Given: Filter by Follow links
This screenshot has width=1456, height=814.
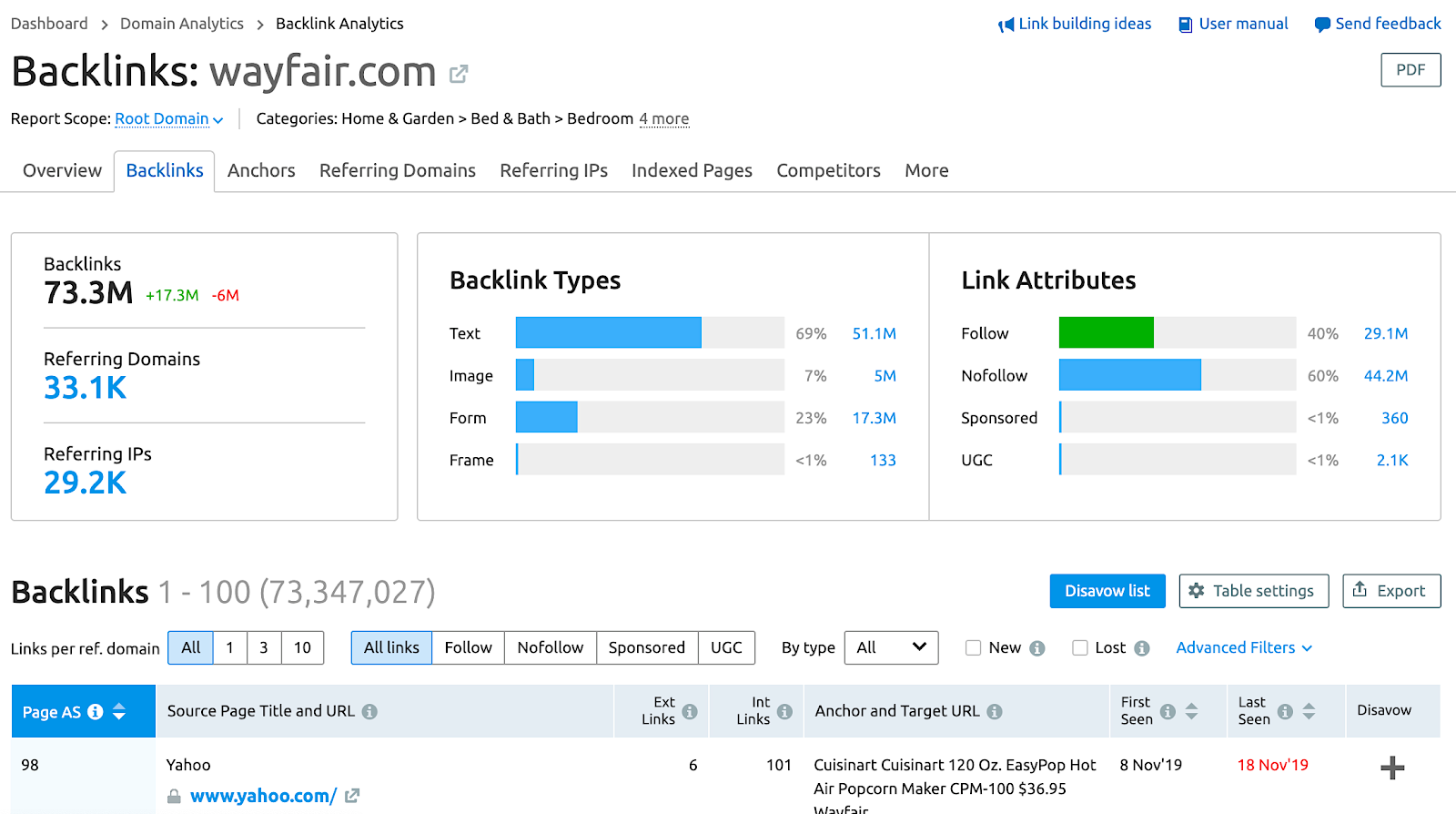Looking at the screenshot, I should click(x=468, y=647).
